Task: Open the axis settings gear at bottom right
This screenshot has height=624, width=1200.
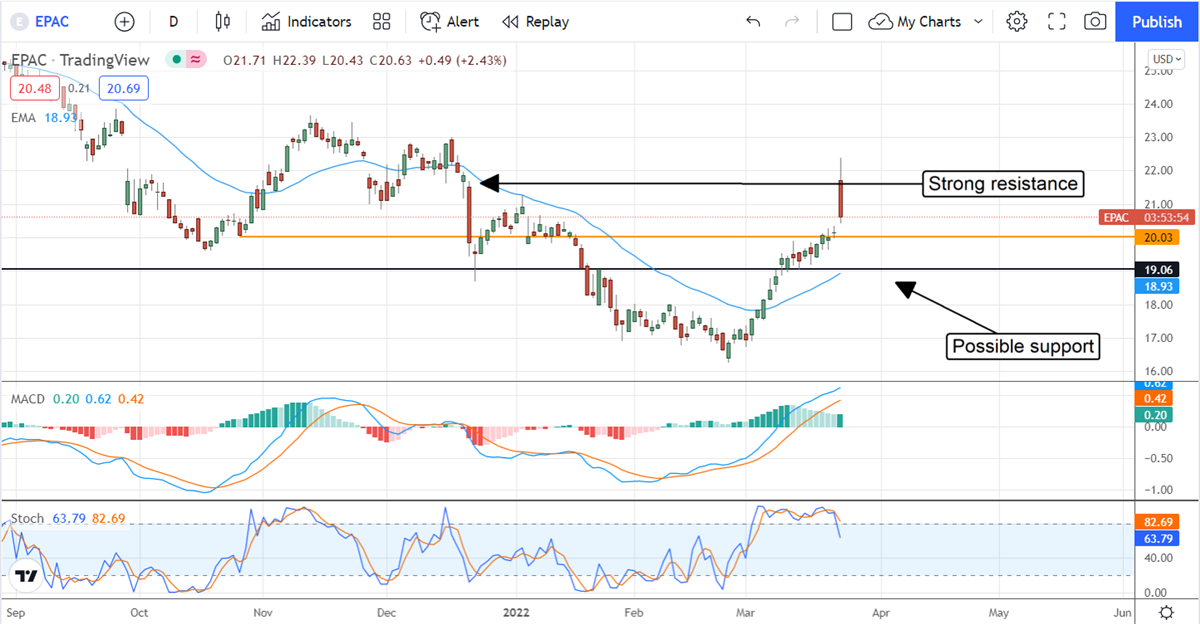Action: coord(1166,611)
